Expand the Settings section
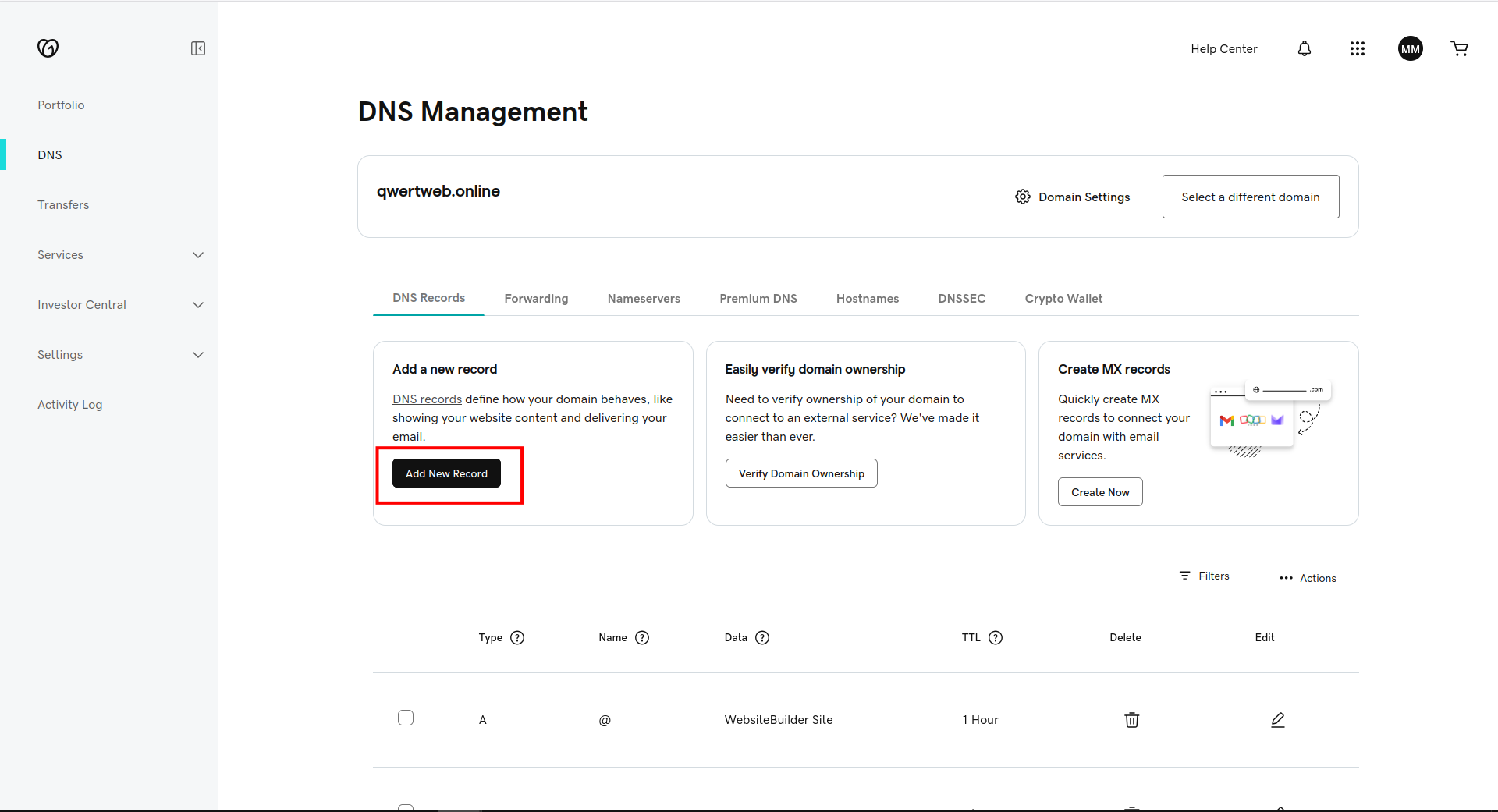The height and width of the screenshot is (812, 1498). 198,354
